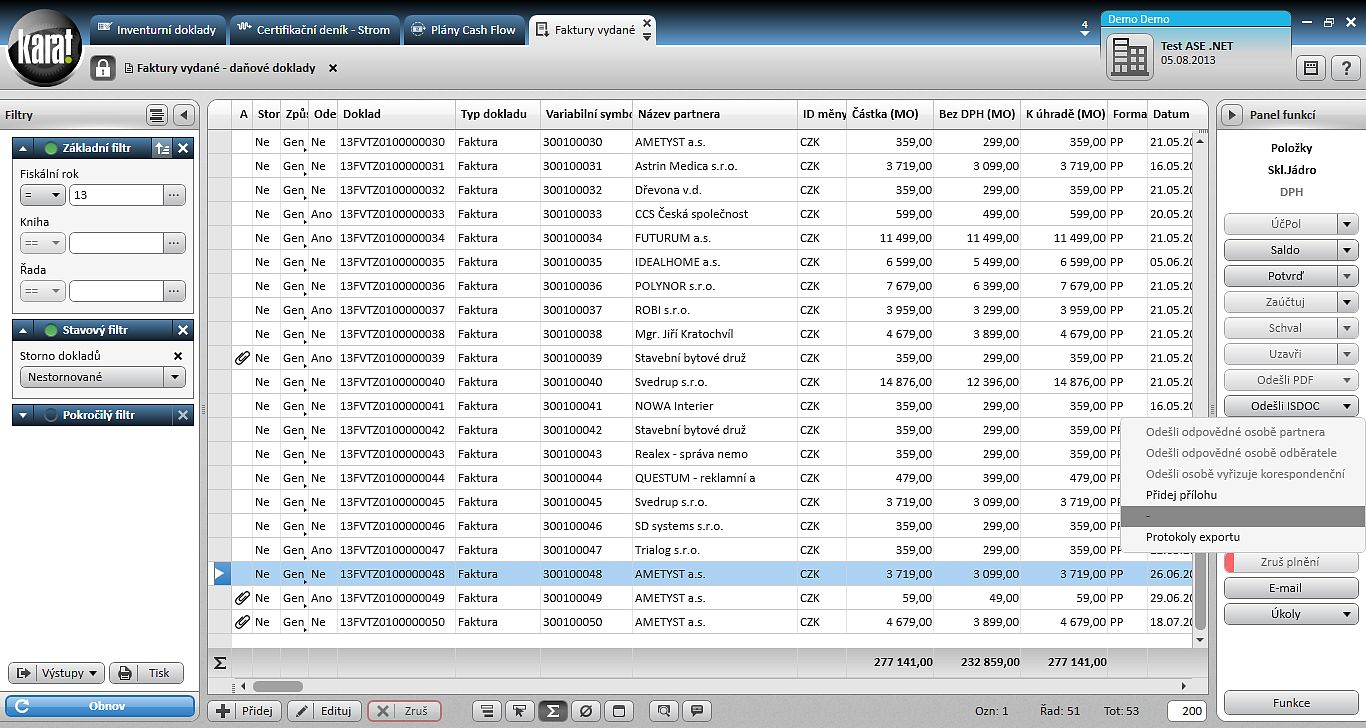Close the Faktury vydané - daňové doklady view
Viewport: 1366px width, 728px height.
333,68
